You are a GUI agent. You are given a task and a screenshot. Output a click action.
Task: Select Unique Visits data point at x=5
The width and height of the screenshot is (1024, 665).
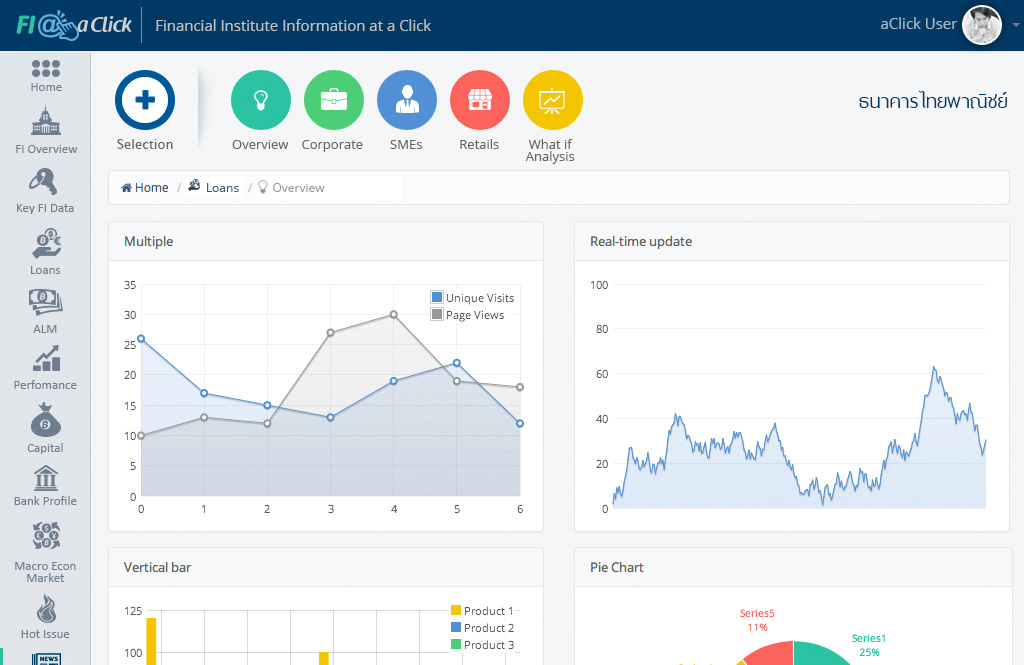(x=456, y=363)
